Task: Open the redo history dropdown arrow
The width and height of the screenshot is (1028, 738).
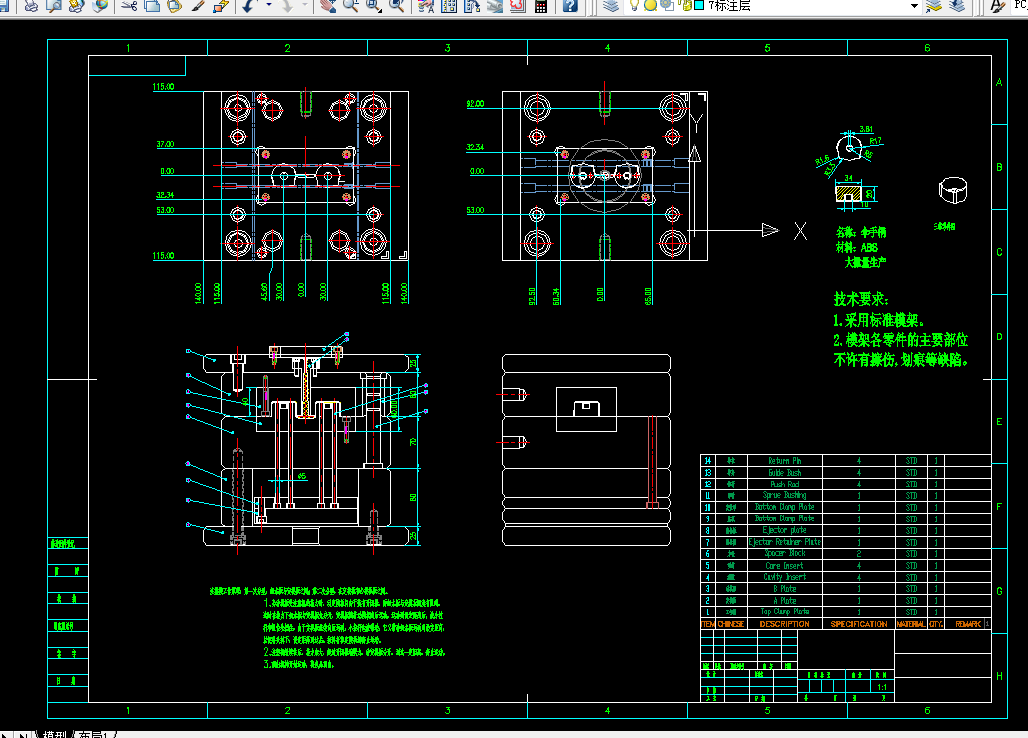Action: point(306,5)
